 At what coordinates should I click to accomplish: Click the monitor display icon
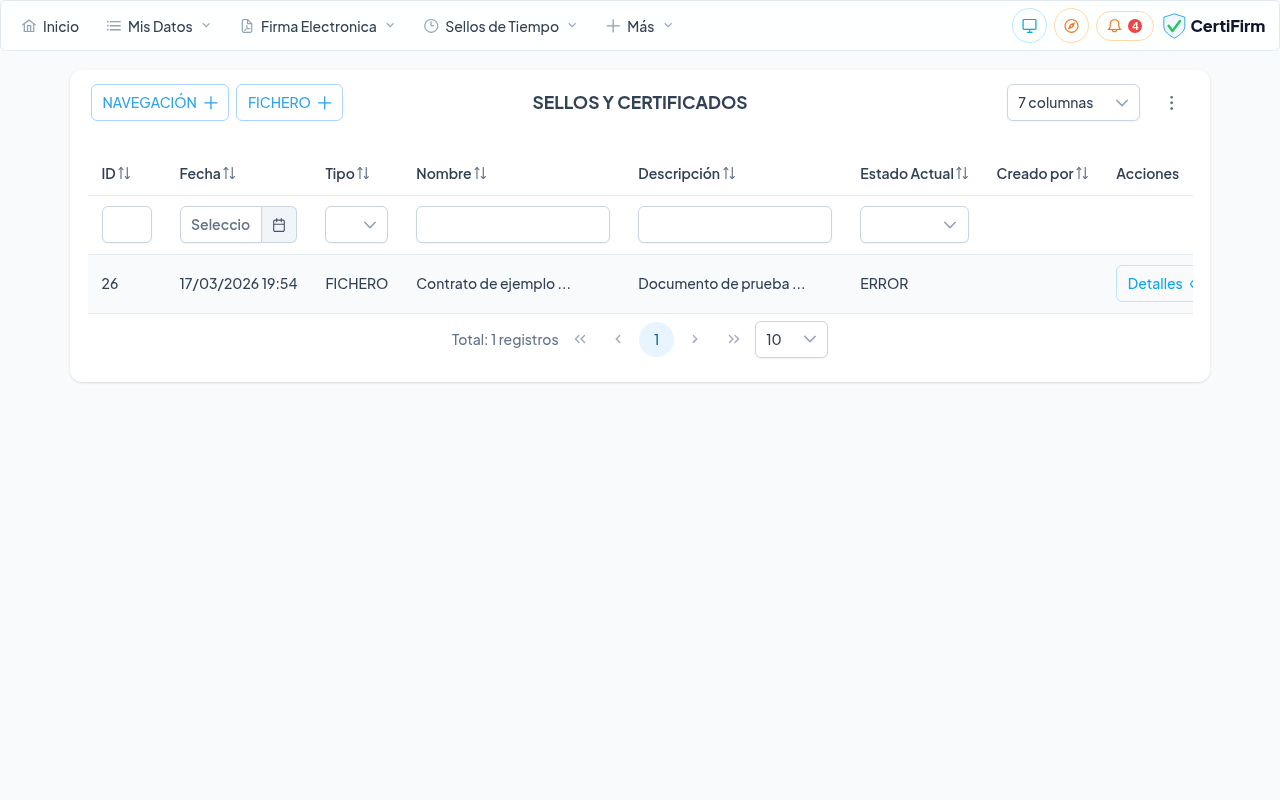click(1029, 26)
